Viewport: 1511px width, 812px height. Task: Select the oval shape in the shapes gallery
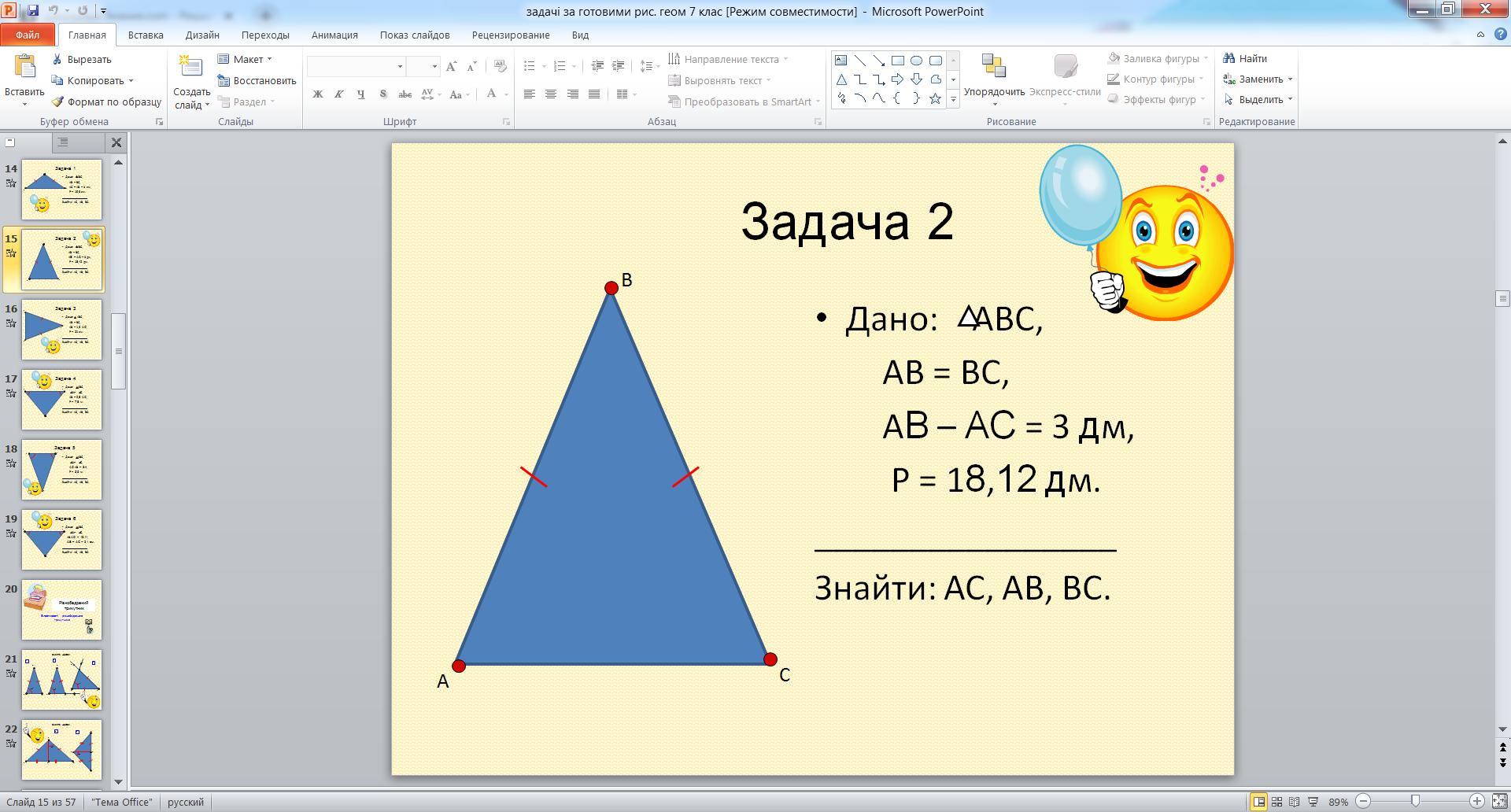click(x=916, y=61)
